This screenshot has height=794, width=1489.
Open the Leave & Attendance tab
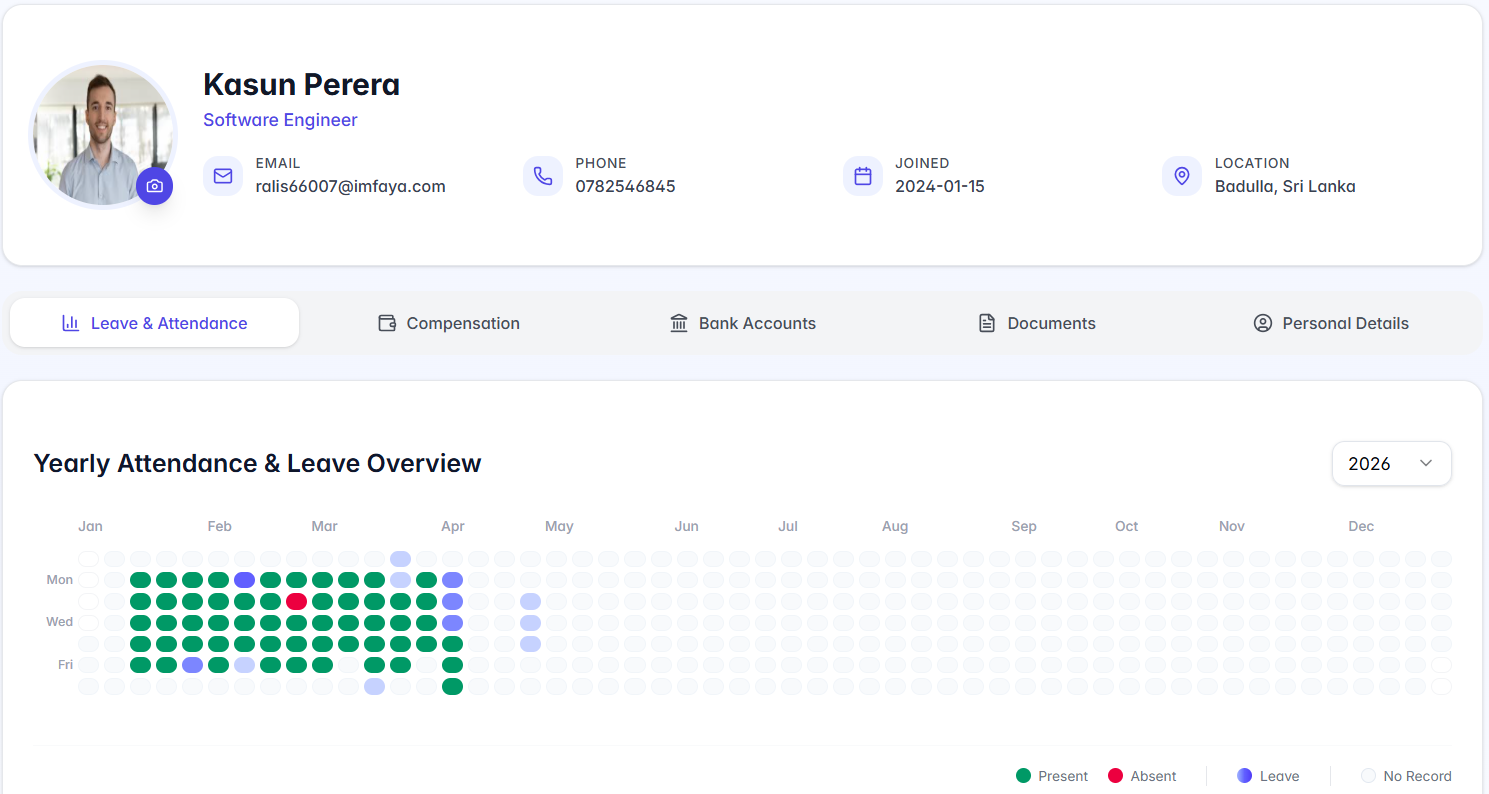[155, 323]
